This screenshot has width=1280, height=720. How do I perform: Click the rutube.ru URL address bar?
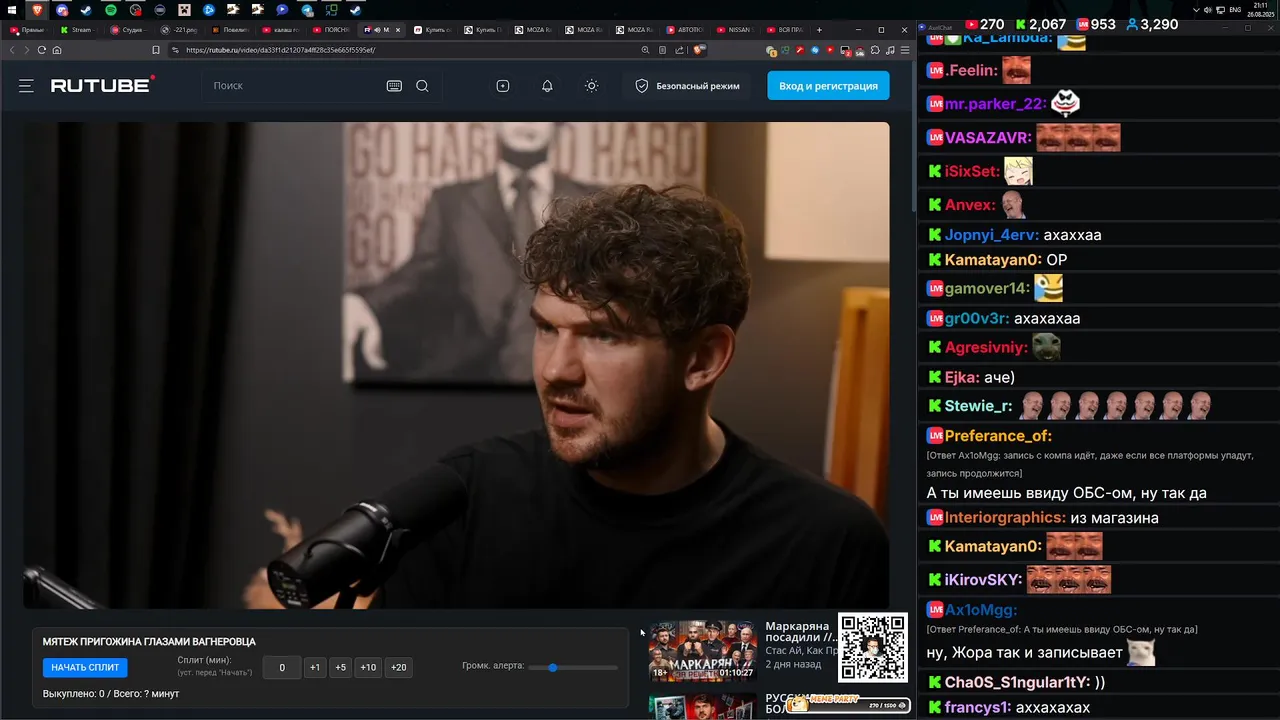pos(400,50)
